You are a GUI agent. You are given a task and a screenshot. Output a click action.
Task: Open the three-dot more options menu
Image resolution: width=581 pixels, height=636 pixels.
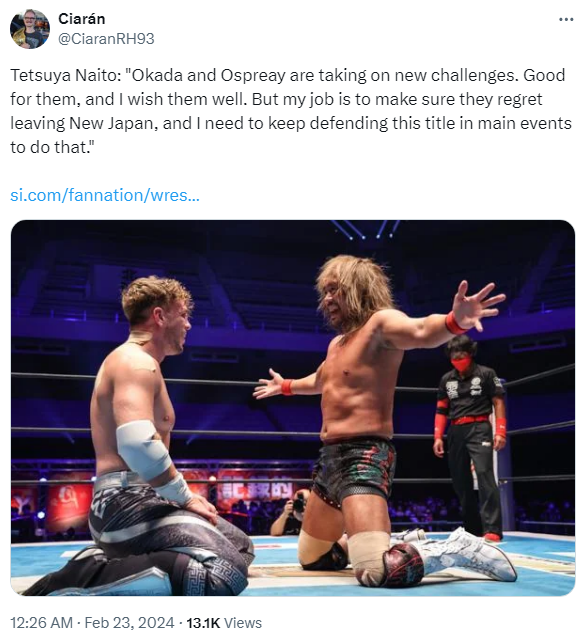[x=566, y=19]
